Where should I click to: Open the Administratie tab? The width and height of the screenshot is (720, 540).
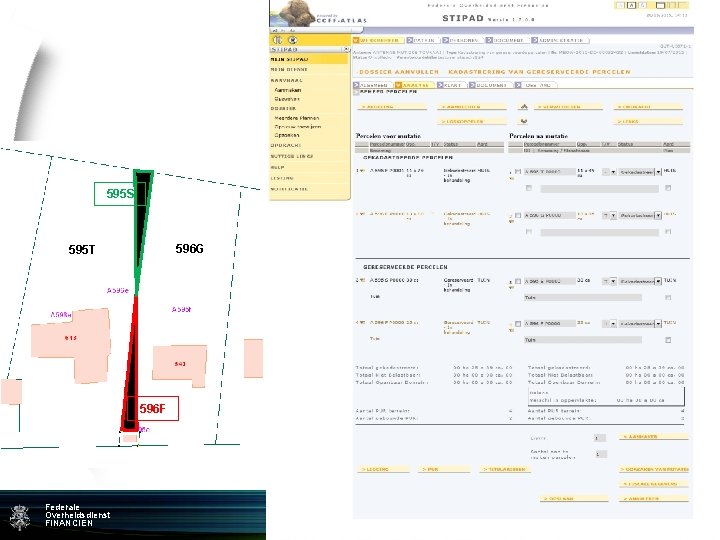[x=558, y=40]
